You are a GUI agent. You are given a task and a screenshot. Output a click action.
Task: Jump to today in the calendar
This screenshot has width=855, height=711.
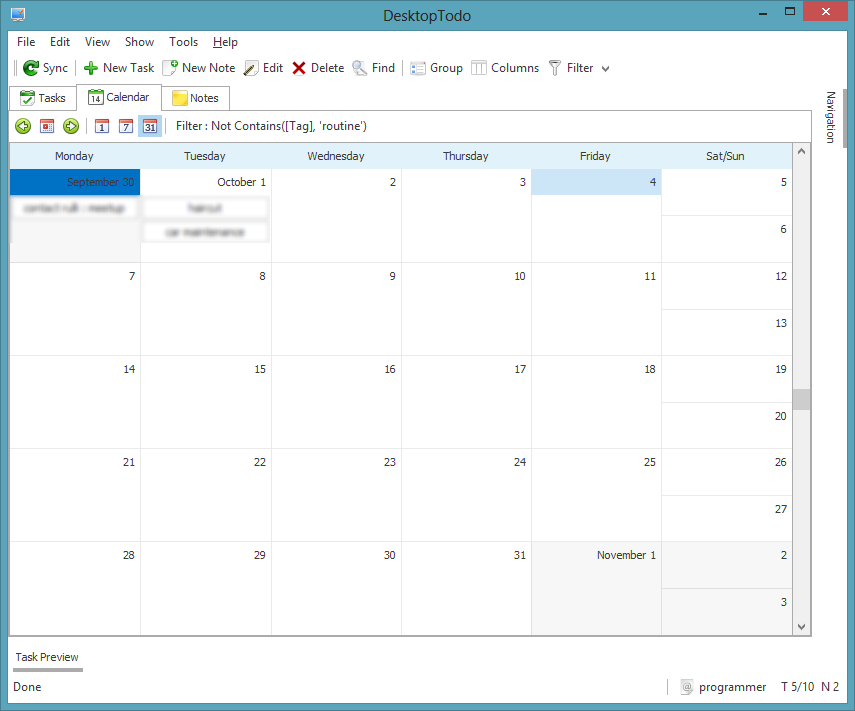tap(47, 126)
